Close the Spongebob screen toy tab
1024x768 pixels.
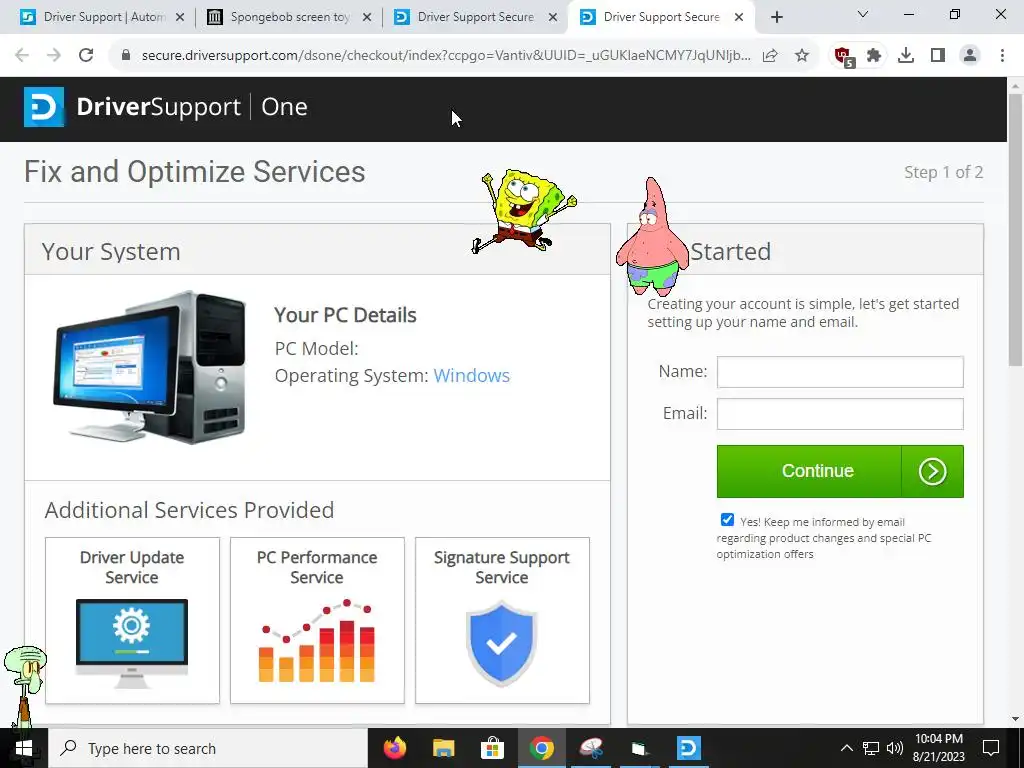(367, 17)
